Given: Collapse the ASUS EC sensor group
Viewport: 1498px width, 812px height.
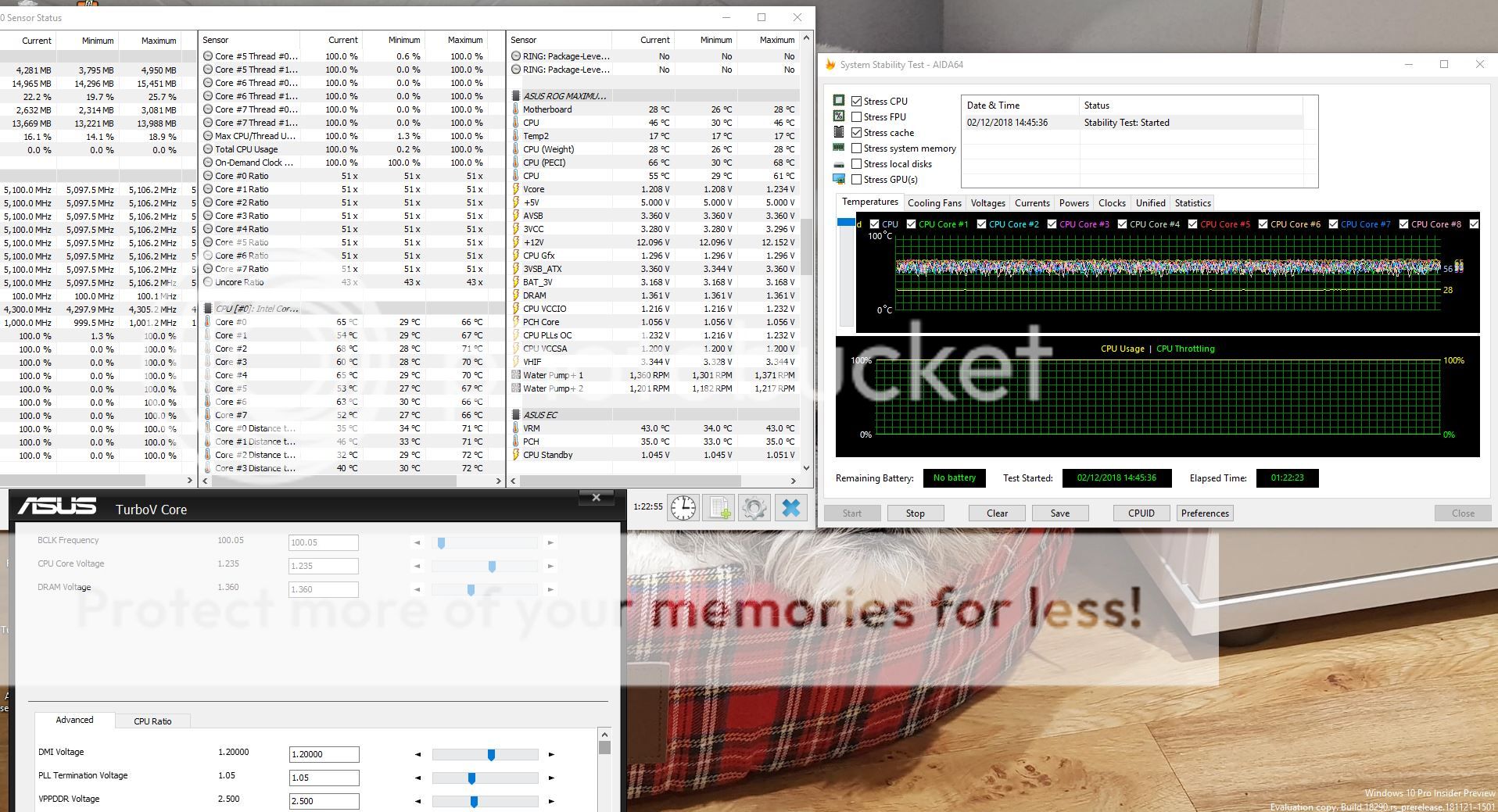Looking at the screenshot, I should coord(516,415).
